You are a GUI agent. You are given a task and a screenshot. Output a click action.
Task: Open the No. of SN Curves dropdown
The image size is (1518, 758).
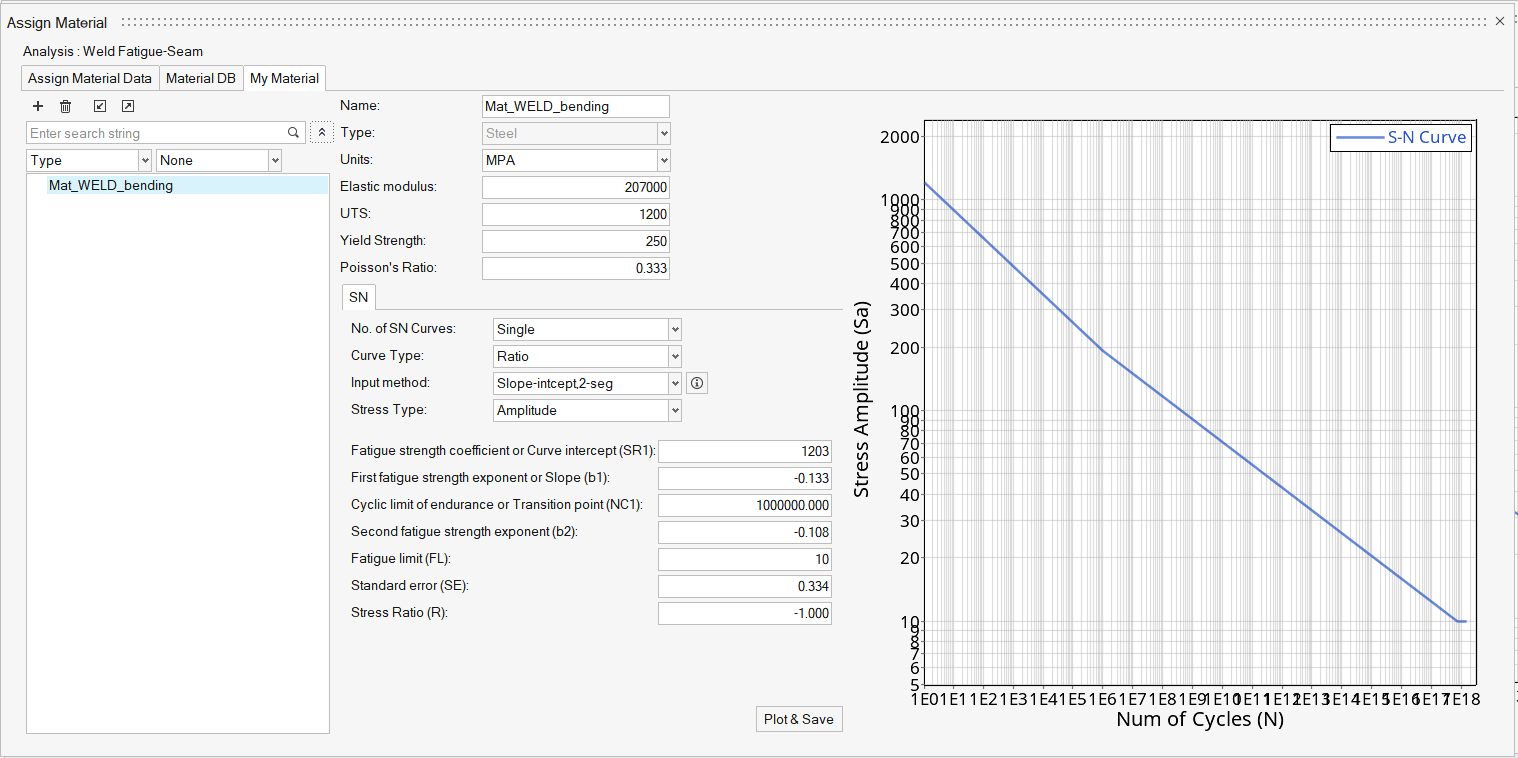pos(588,329)
